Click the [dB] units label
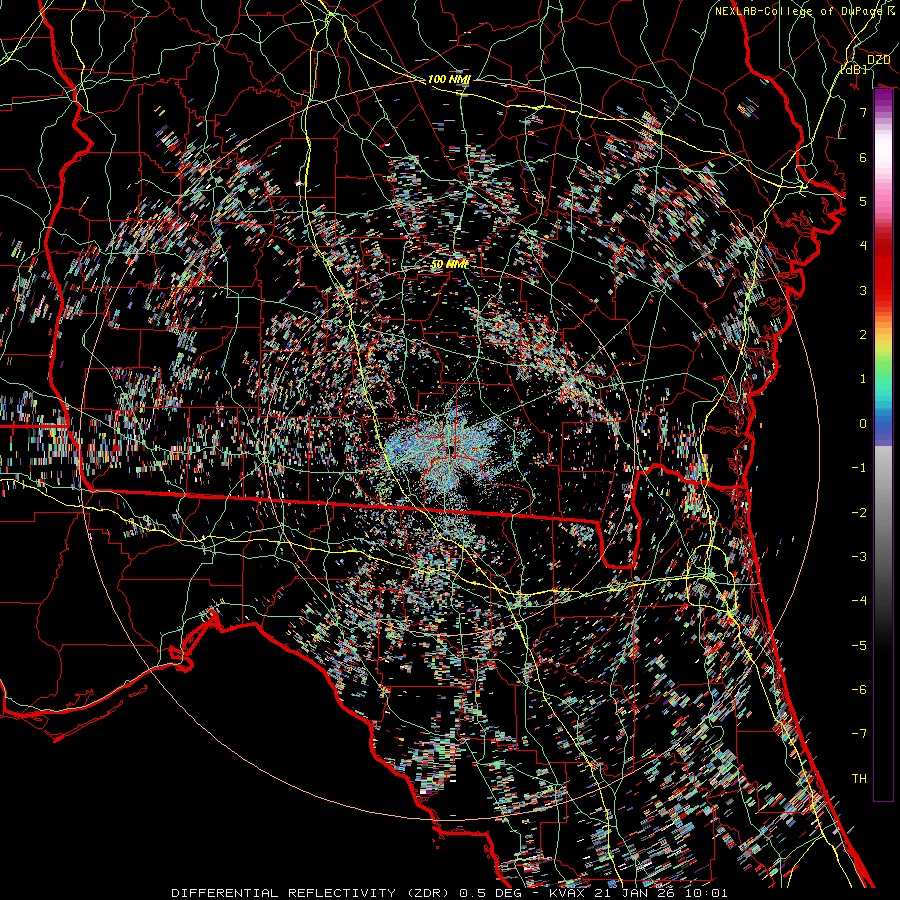 [x=854, y=69]
